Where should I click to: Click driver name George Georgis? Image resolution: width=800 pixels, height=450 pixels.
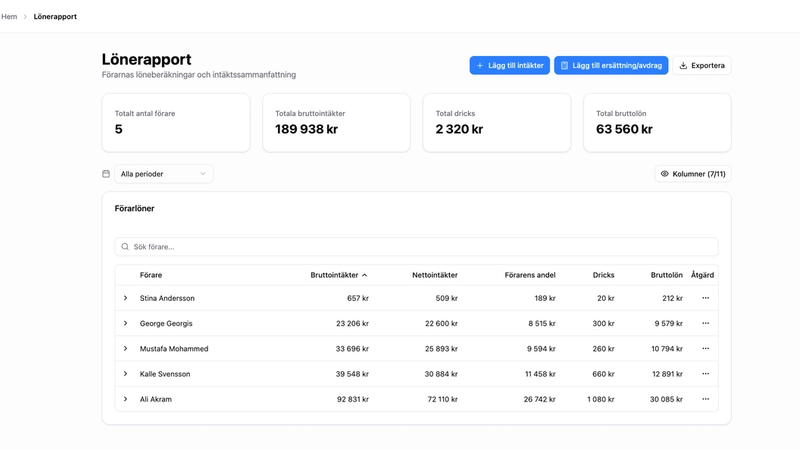click(x=166, y=323)
